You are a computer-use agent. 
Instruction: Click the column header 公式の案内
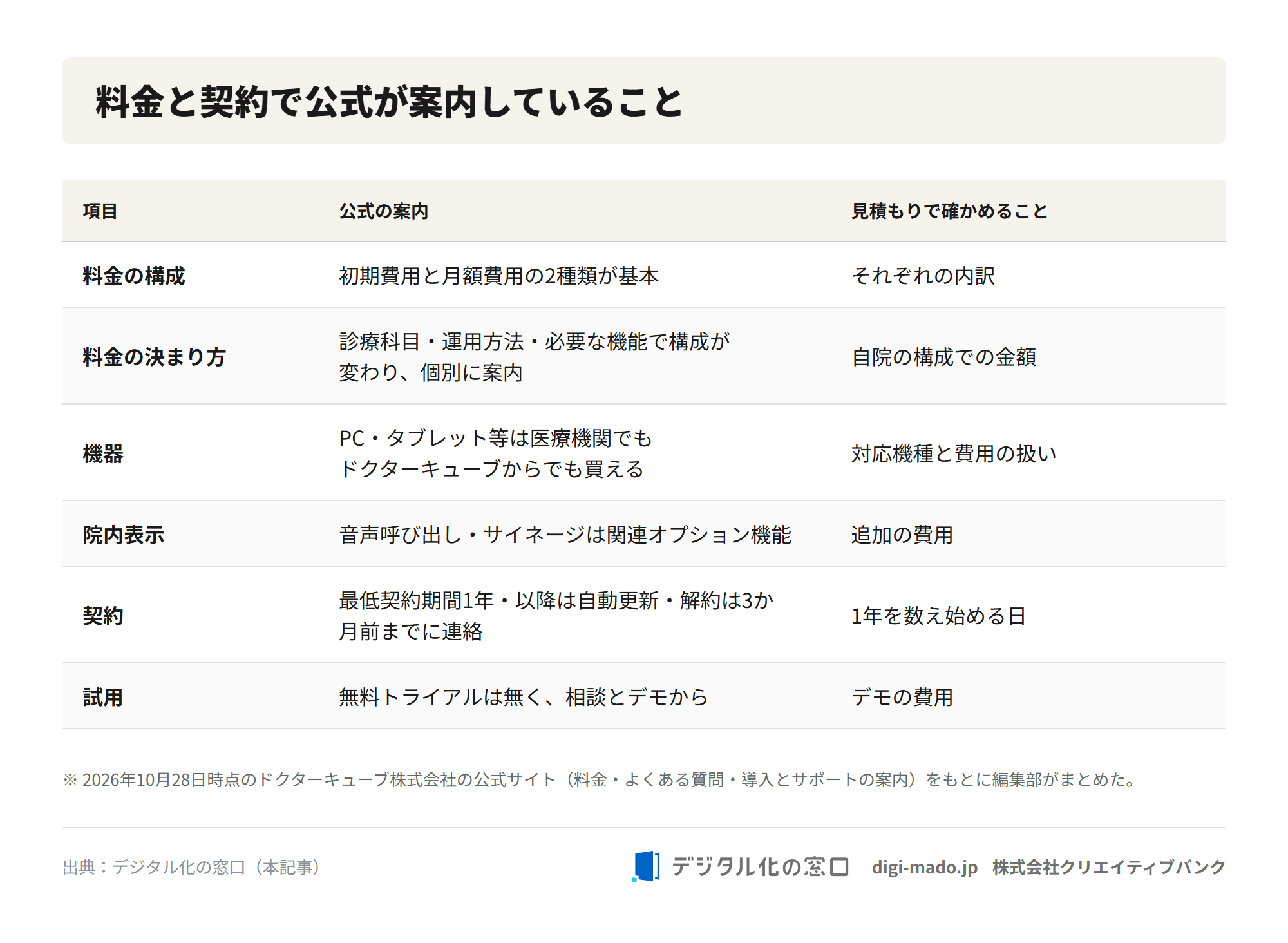(x=384, y=211)
